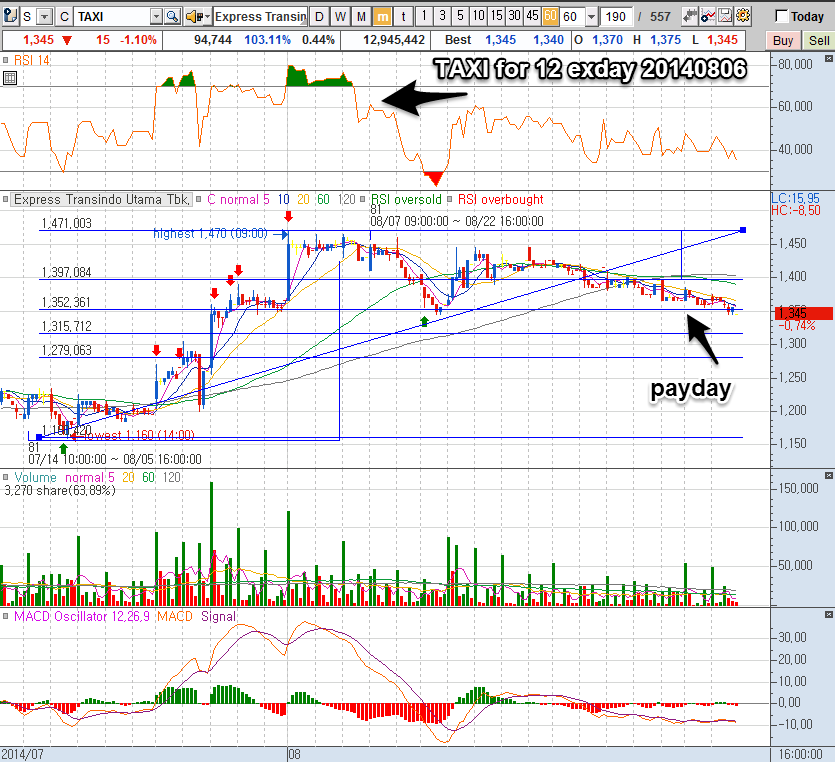835x762 pixels.
Task: Click the Sell button
Action: (x=818, y=40)
